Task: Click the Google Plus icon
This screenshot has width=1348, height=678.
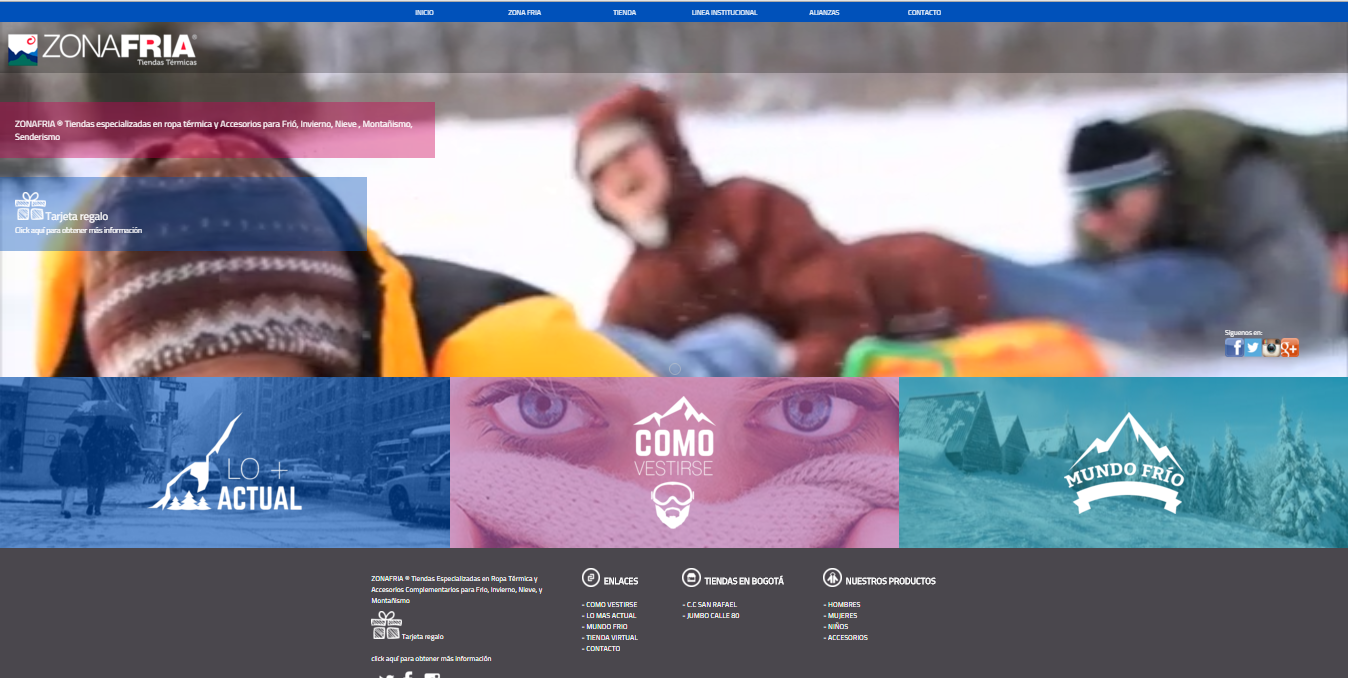Action: (1290, 348)
